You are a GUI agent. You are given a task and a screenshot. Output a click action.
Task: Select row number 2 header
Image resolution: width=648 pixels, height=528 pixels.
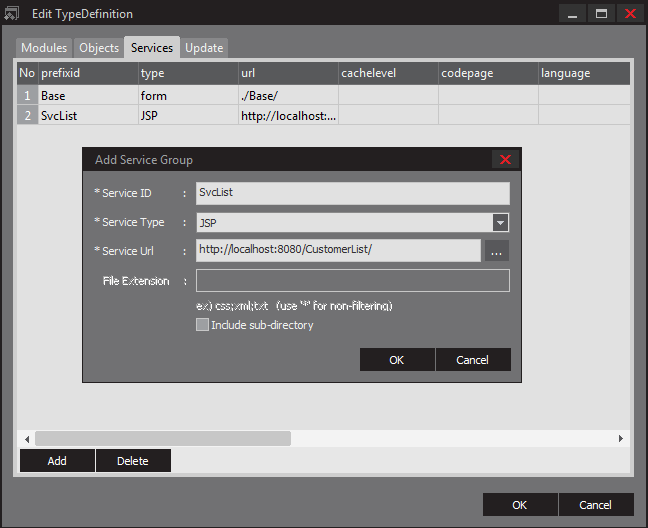tap(27, 115)
